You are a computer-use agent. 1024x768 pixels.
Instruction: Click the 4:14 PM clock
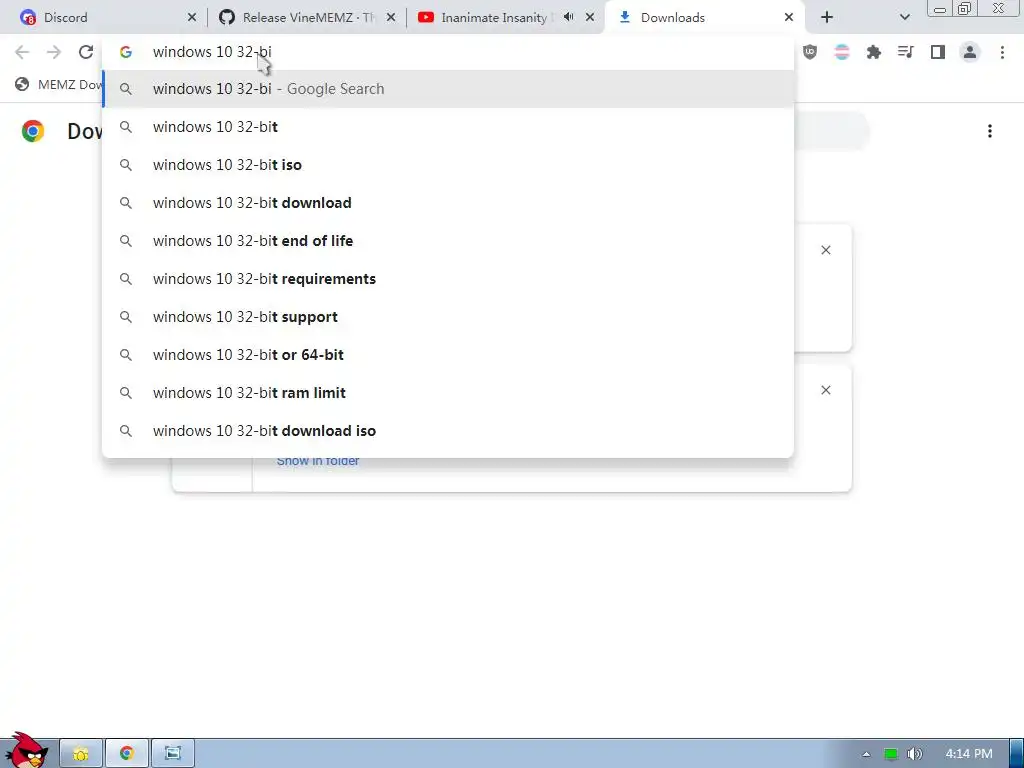click(968, 754)
